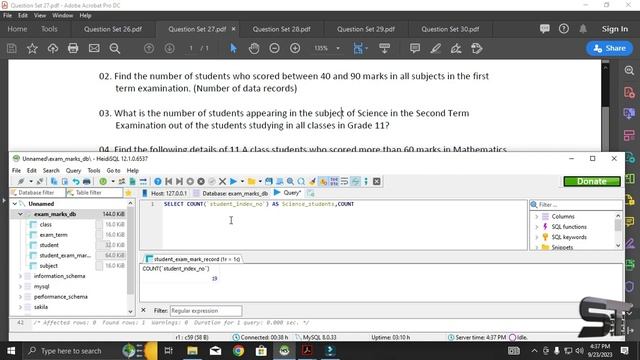640x360 pixels.
Task: Expand SQL keywords in helpers panel
Action: point(537,237)
